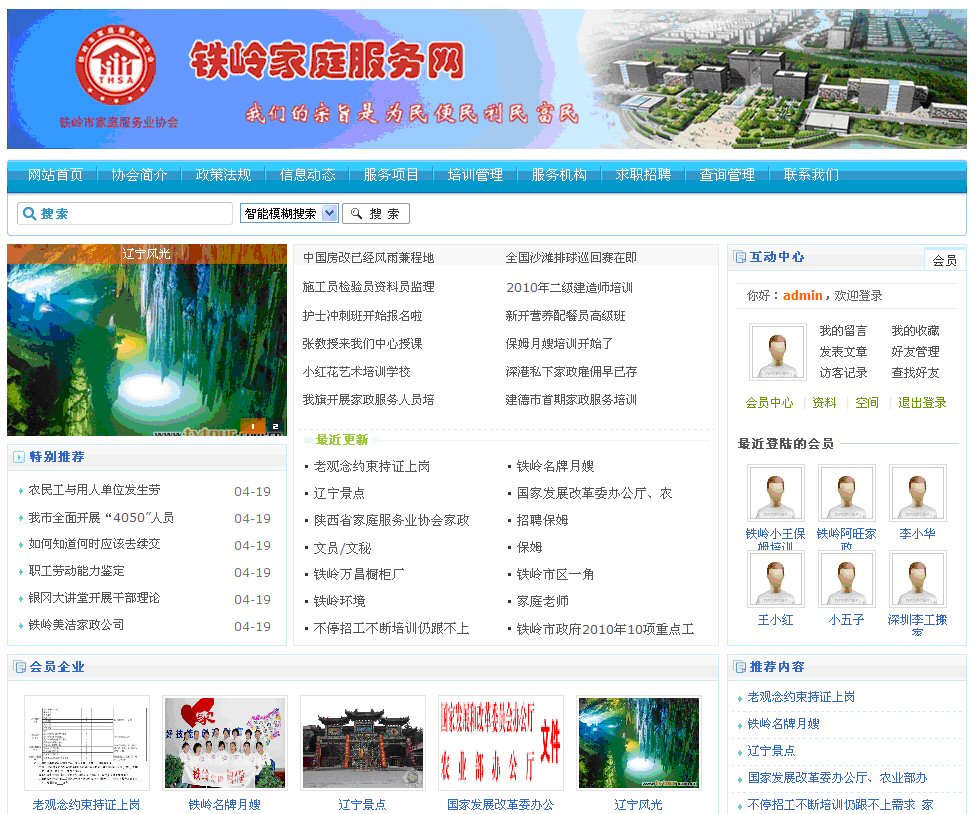This screenshot has height=814, width=977.
Task: Select the 会员 tab in 互动中心
Action: coord(944,260)
